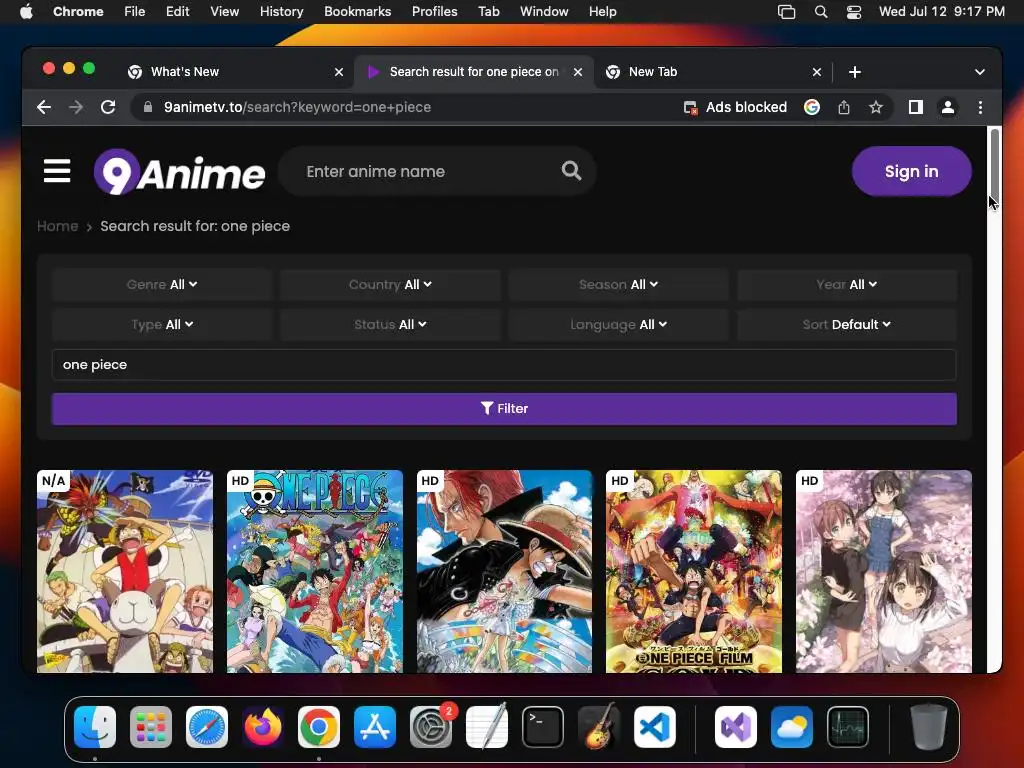The height and width of the screenshot is (768, 1024).
Task: Click the share page icon
Action: coord(844,107)
